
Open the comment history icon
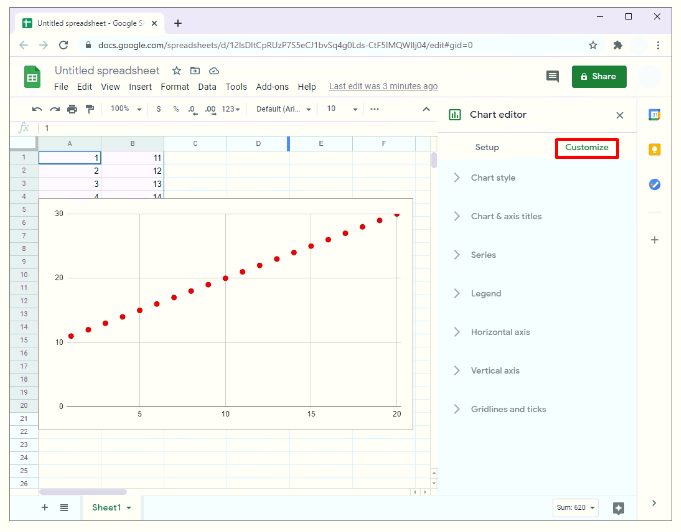552,76
